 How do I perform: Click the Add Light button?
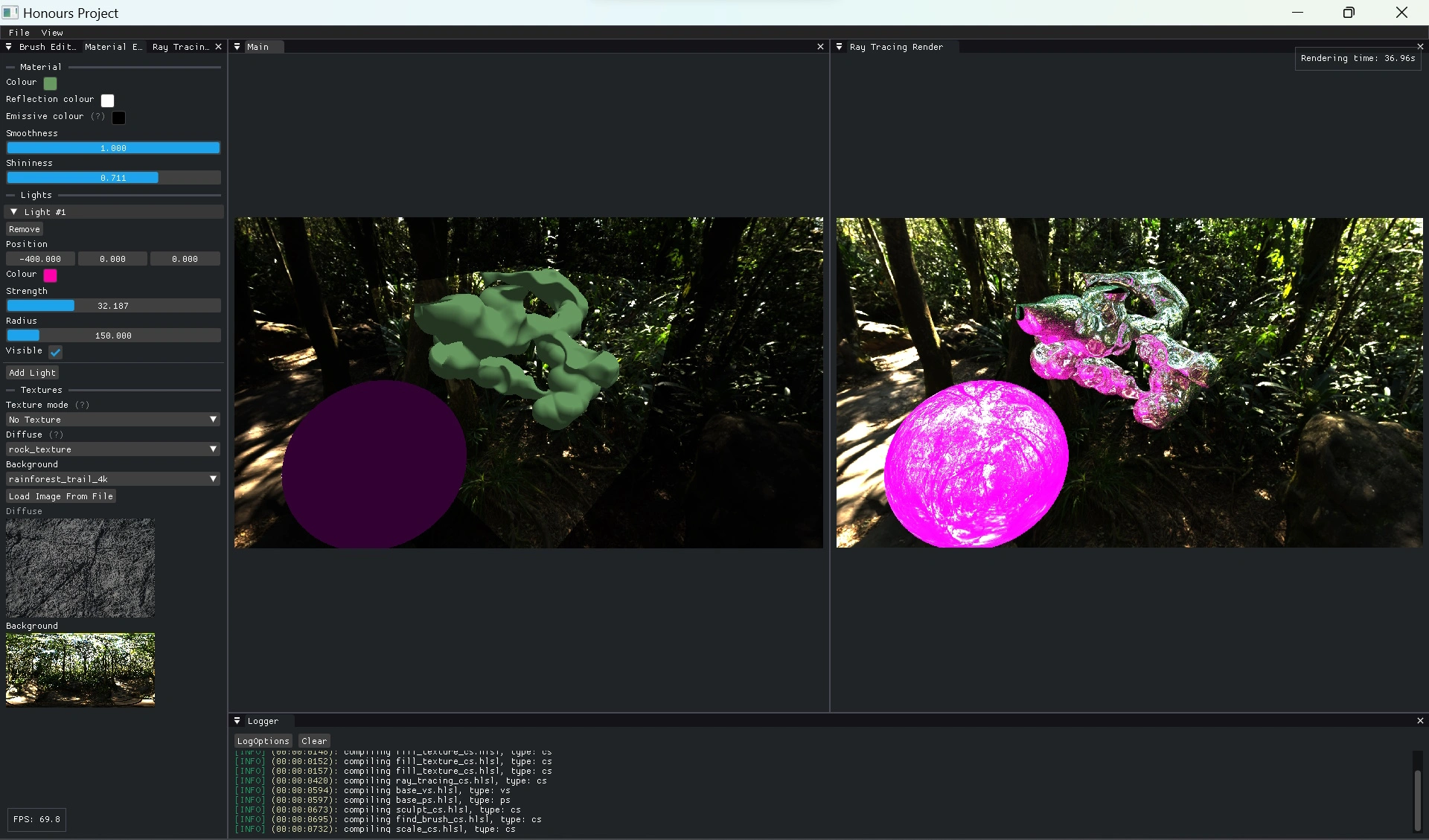tap(32, 373)
